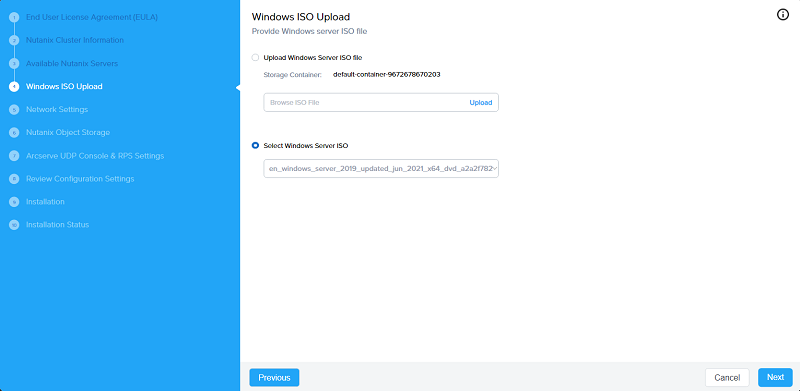800x391 pixels.
Task: Go to Network Settings step
Action: [57, 110]
